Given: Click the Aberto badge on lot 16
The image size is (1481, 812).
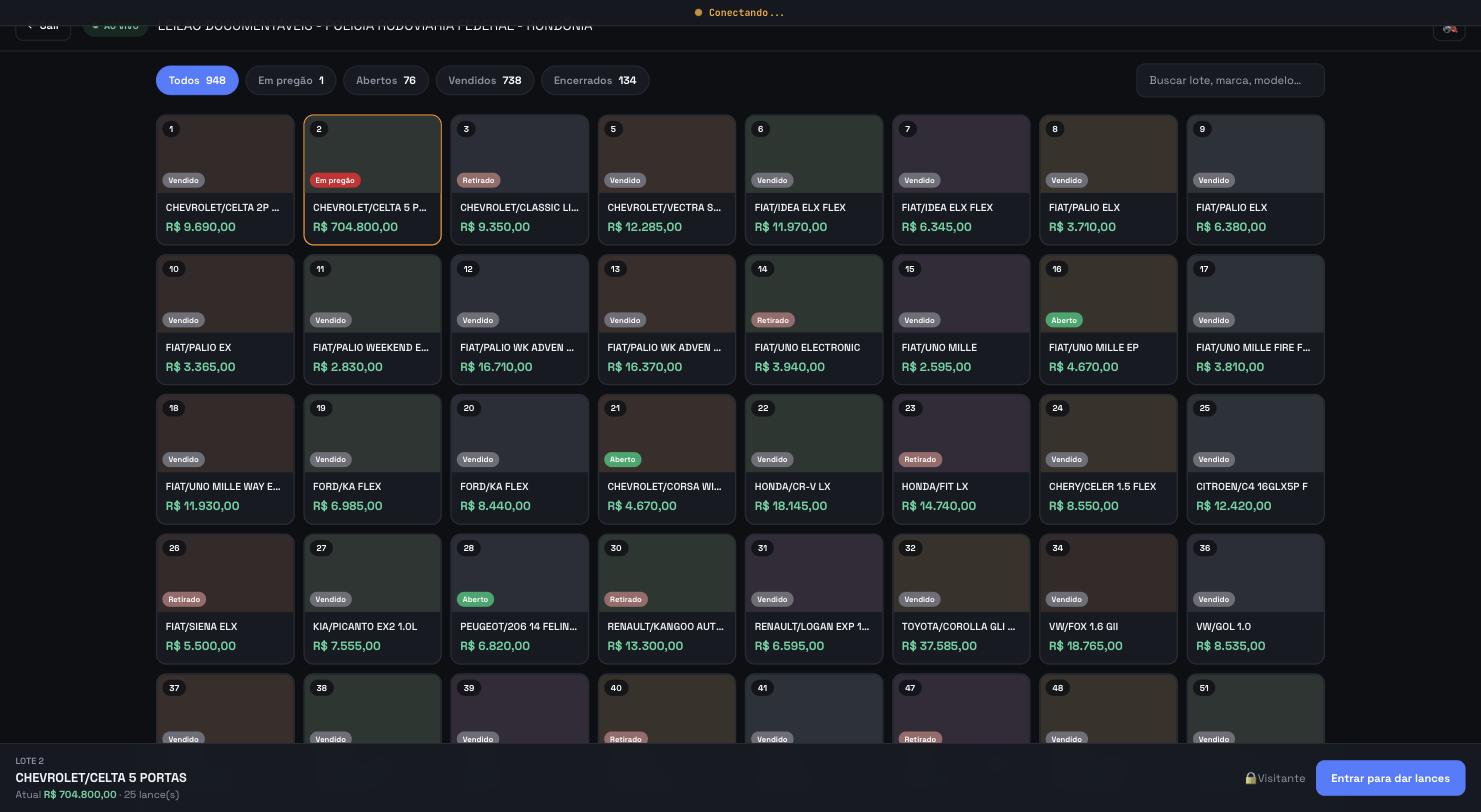Looking at the screenshot, I should pyautogui.click(x=1064, y=320).
